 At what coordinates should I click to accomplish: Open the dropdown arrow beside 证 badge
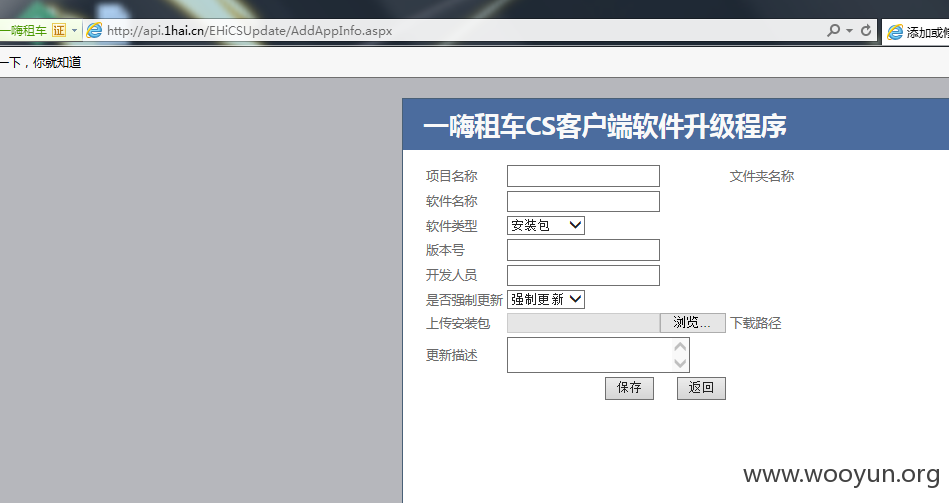[x=74, y=30]
